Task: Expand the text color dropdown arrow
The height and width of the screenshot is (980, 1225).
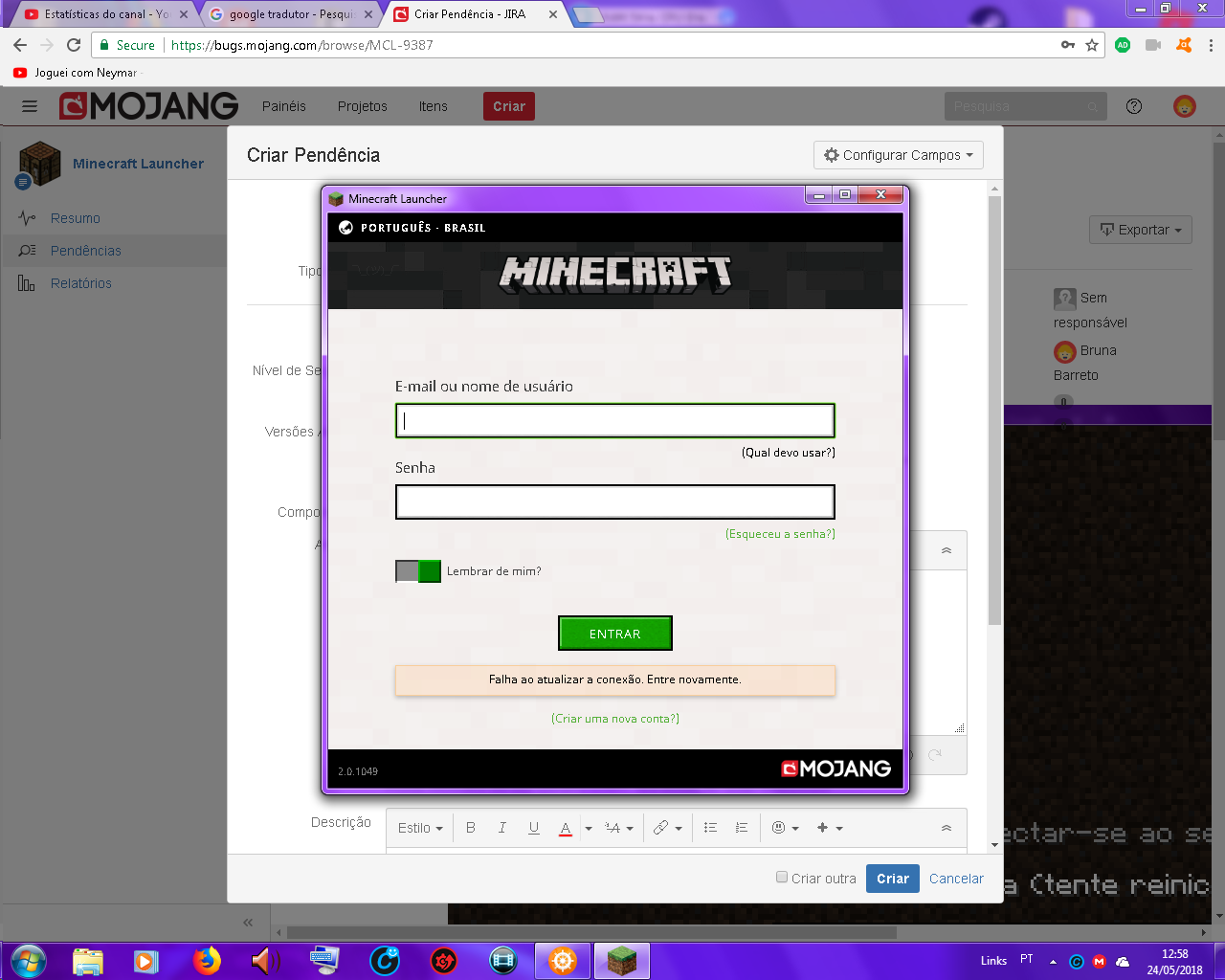Action: coord(589,829)
